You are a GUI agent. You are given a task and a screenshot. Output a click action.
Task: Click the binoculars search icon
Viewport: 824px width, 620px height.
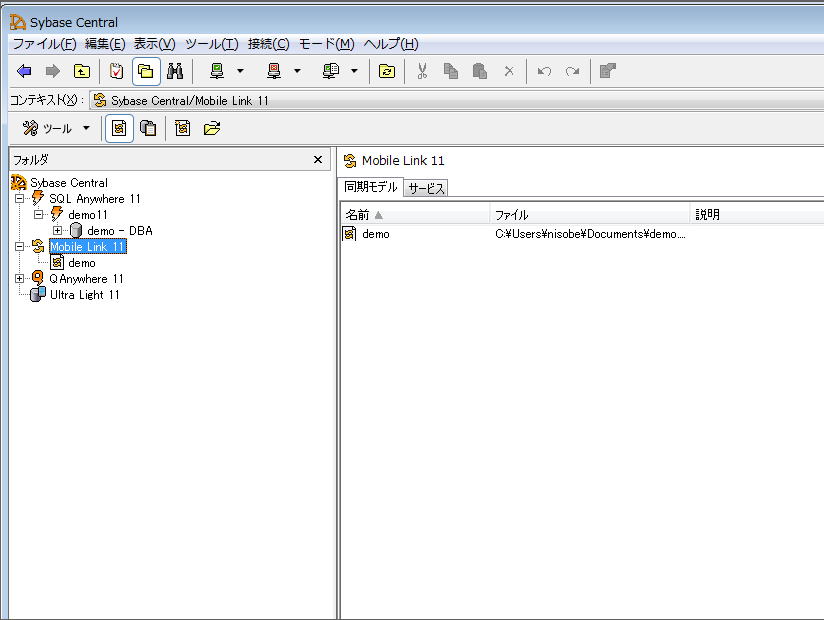175,71
